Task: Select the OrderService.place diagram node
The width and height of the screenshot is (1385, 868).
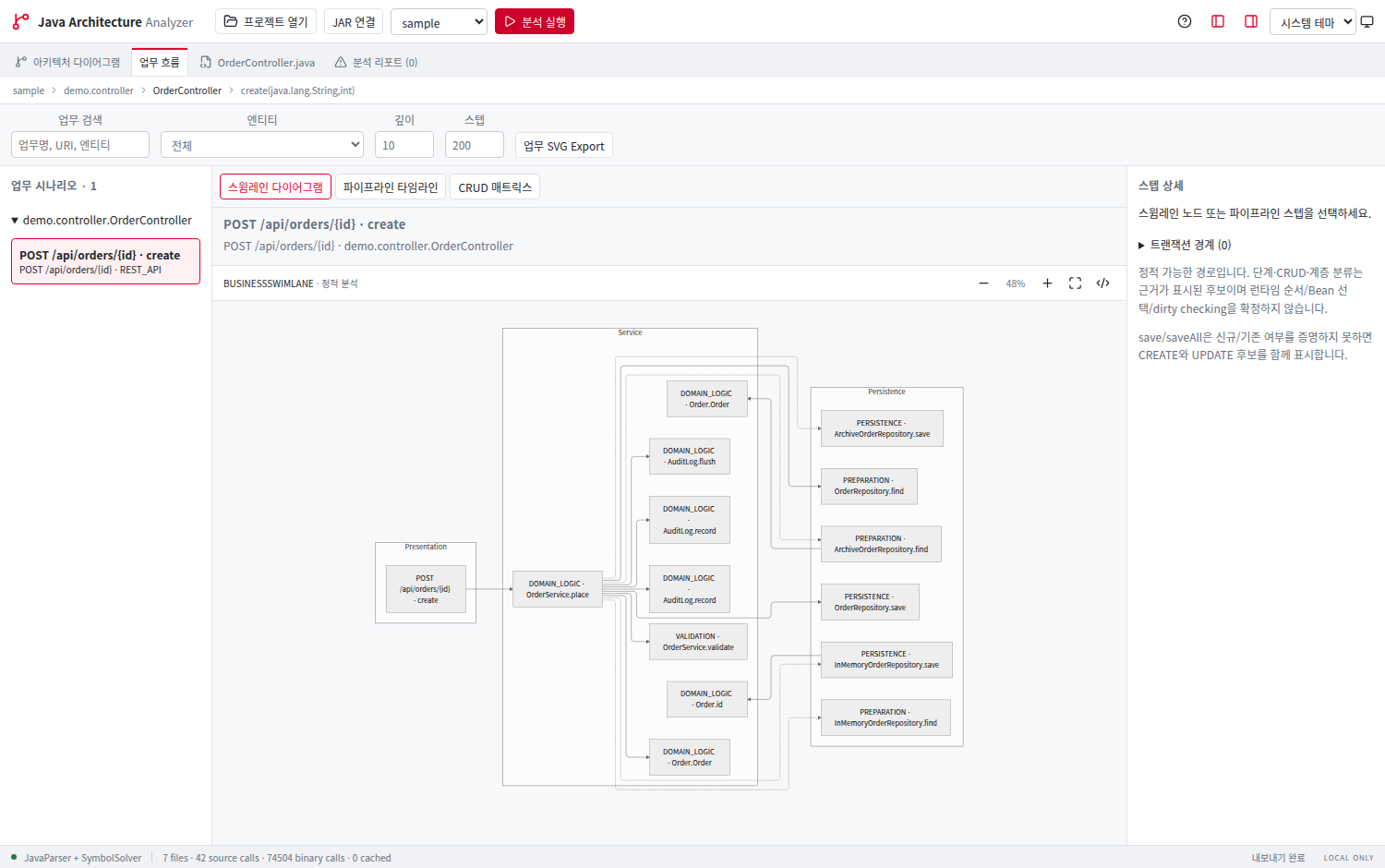Action: coord(558,589)
